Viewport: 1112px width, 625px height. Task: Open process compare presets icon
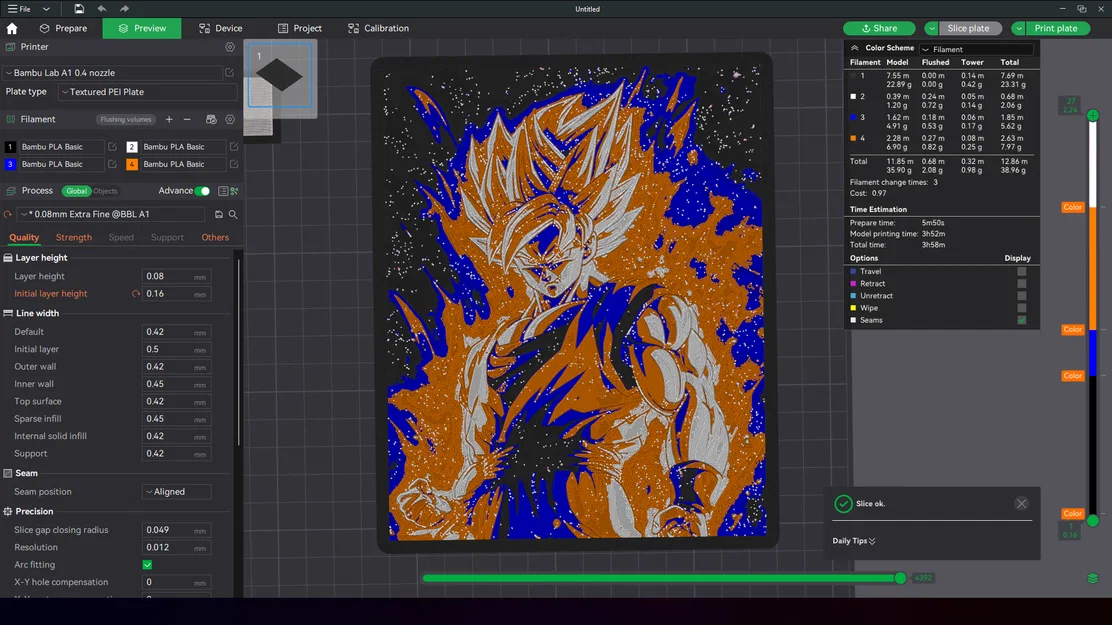coord(235,191)
